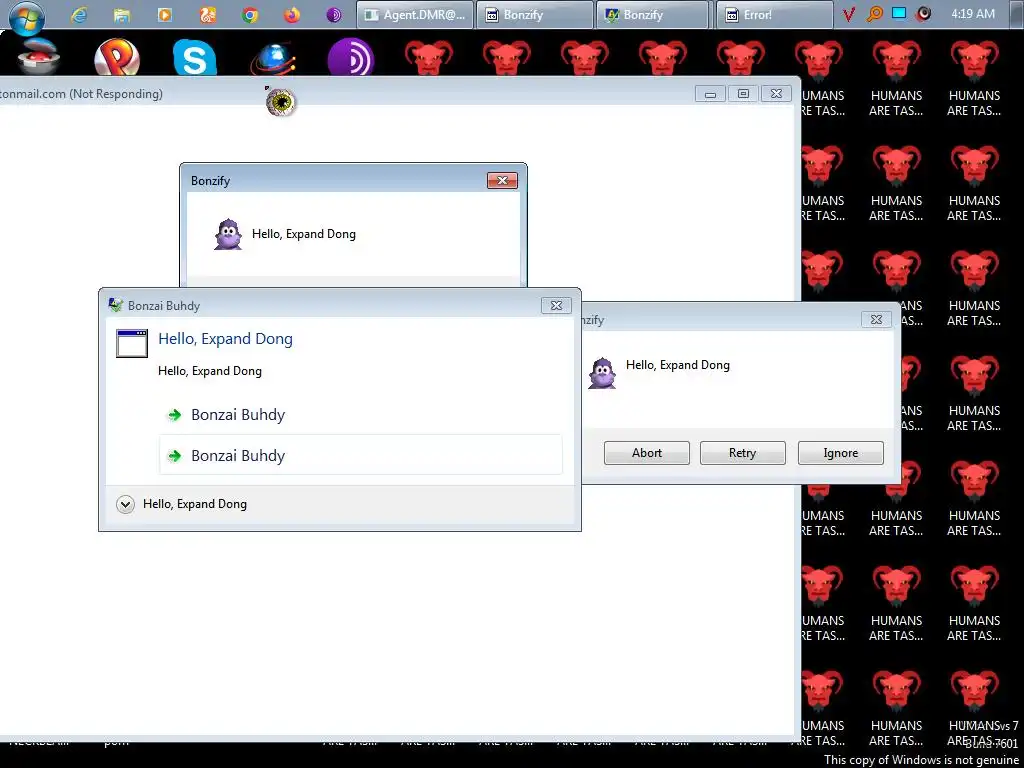Viewport: 1024px width, 768px height.
Task: Switch to the Error! taskbar window
Action: [775, 15]
